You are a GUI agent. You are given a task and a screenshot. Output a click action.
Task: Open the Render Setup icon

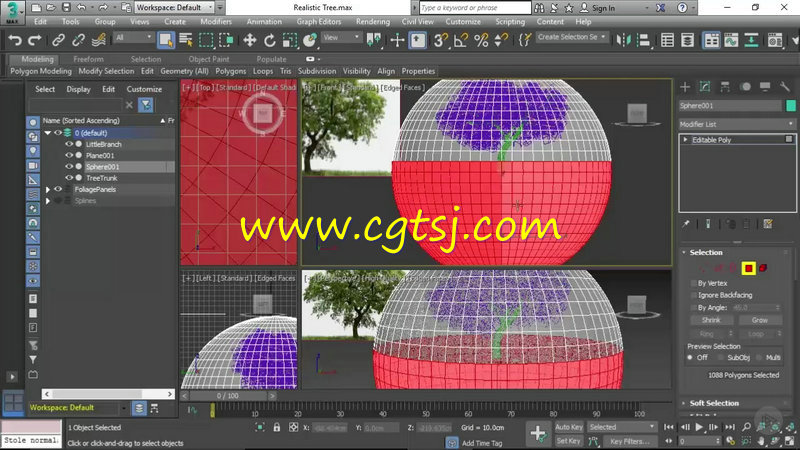click(775, 40)
